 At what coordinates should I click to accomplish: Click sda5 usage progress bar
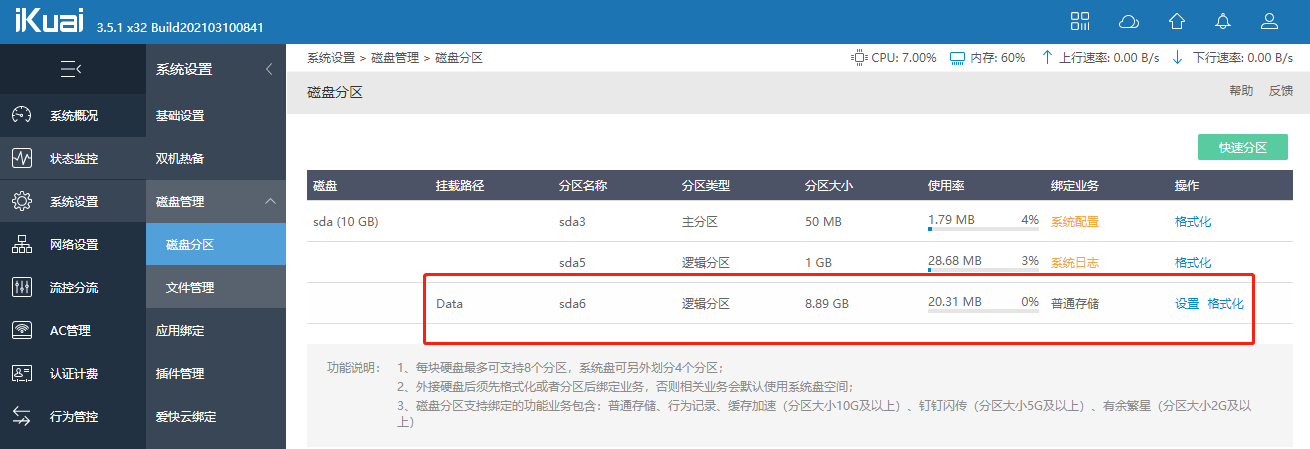pyautogui.click(x=983, y=270)
